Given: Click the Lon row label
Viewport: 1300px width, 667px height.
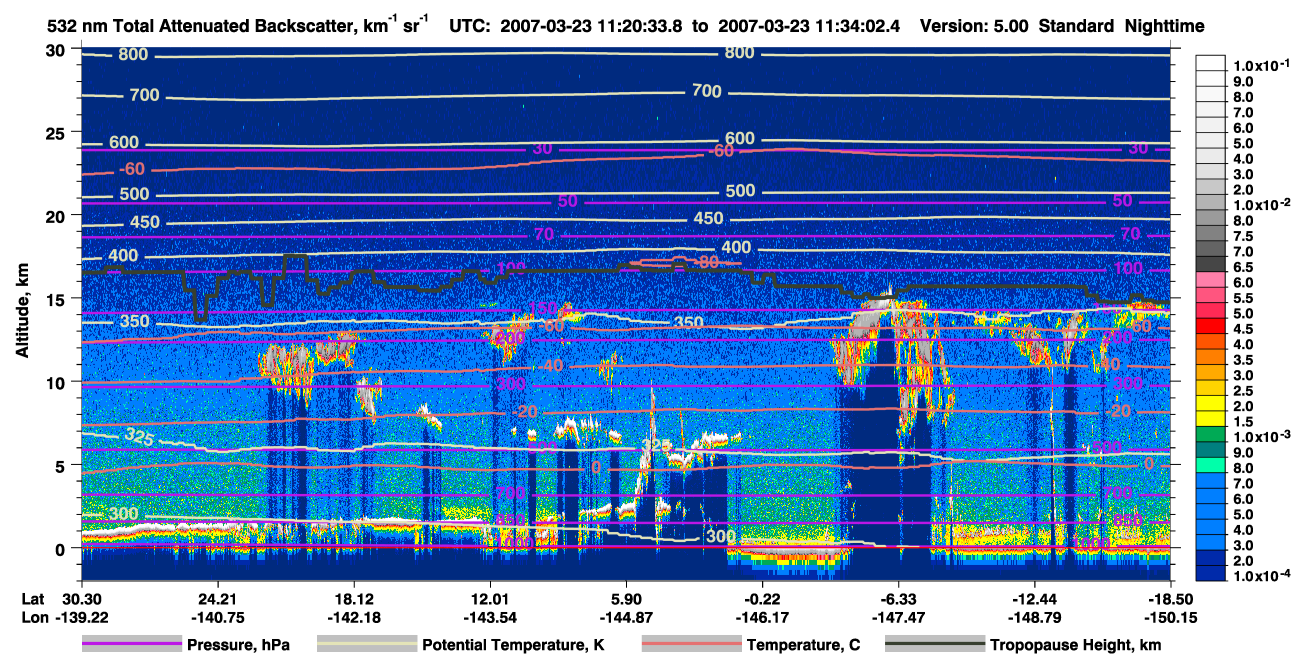Looking at the screenshot, I should (34, 618).
